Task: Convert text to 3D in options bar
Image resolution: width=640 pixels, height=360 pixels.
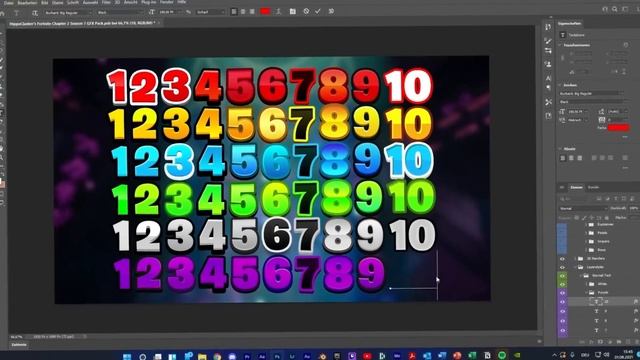Action: (x=331, y=11)
